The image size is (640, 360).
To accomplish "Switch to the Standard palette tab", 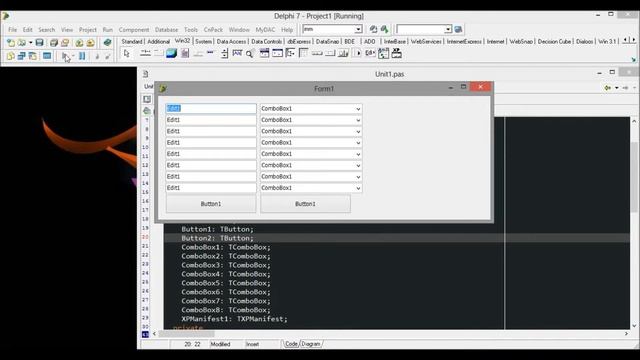I will pos(132,42).
